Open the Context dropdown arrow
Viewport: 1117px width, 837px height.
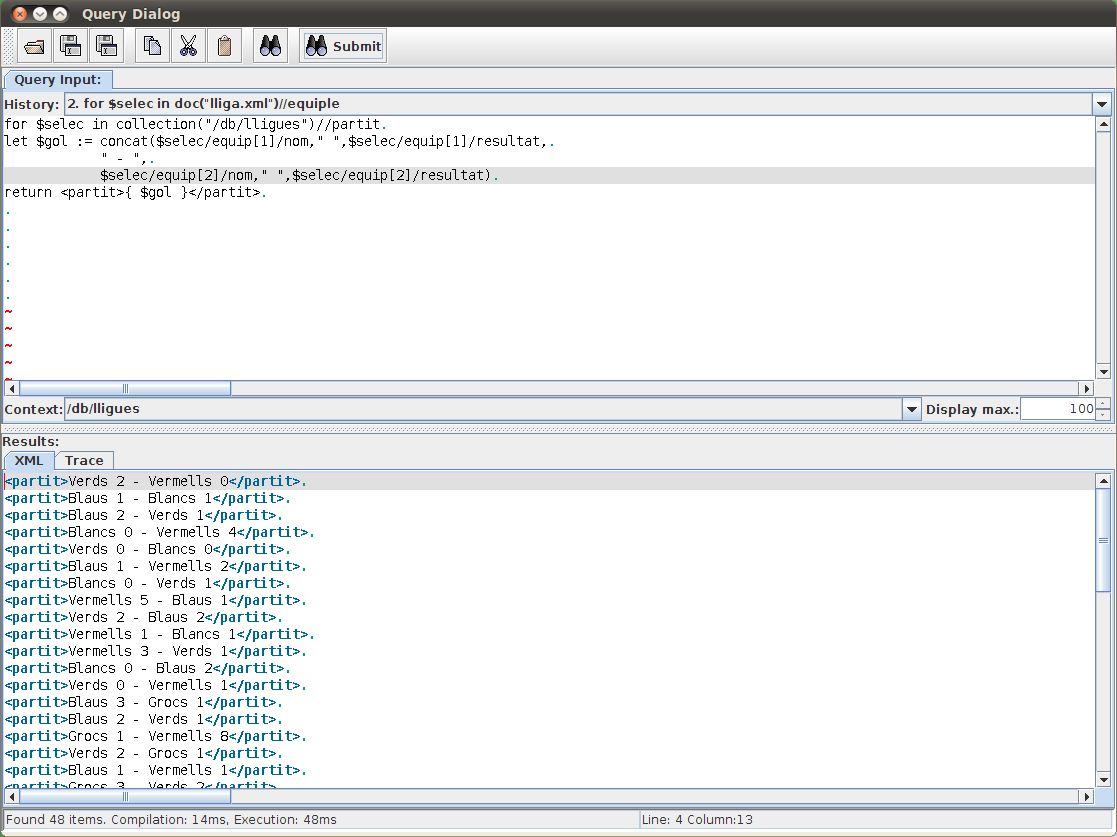(910, 409)
